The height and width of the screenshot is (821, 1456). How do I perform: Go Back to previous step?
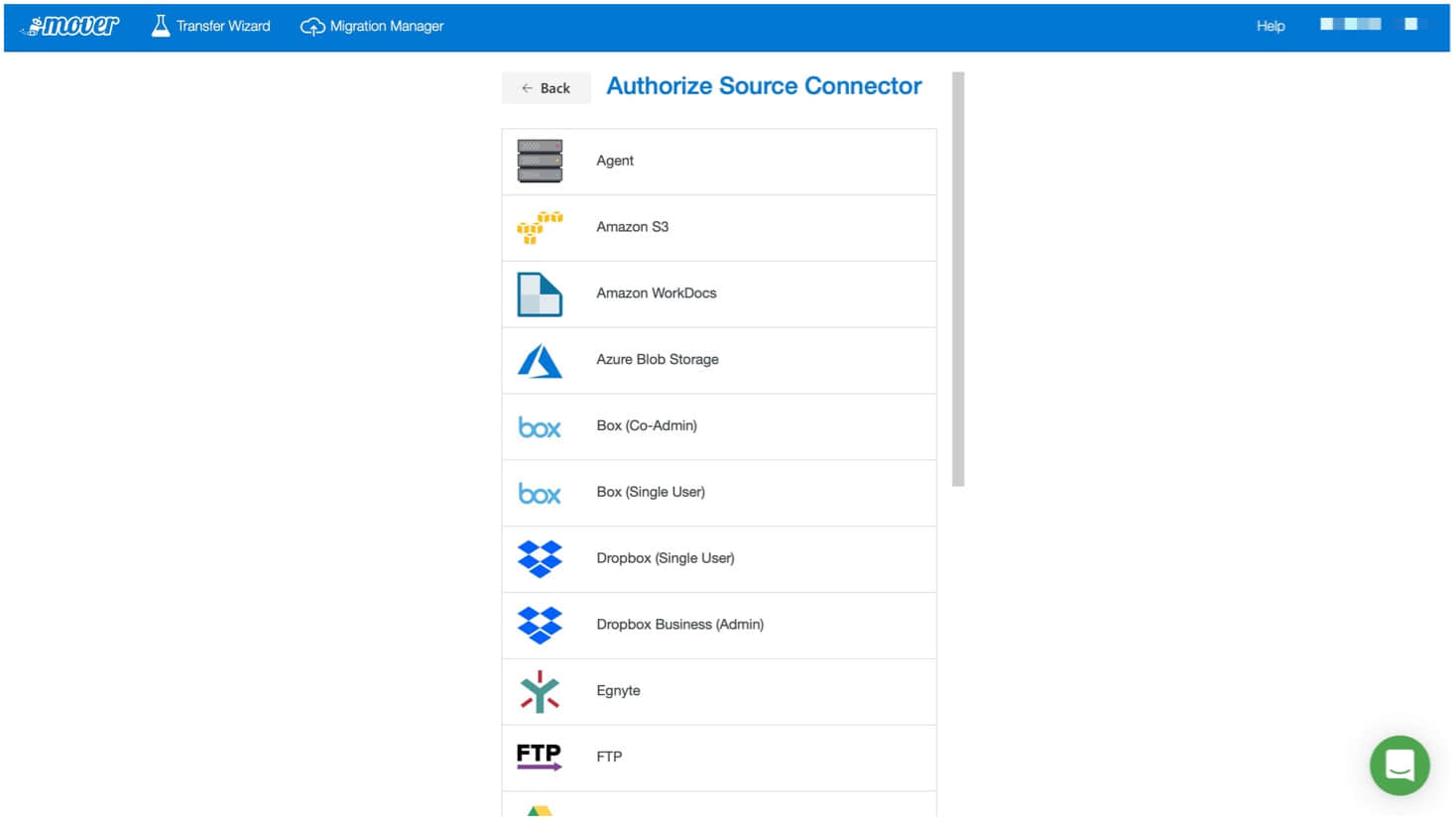click(x=546, y=87)
